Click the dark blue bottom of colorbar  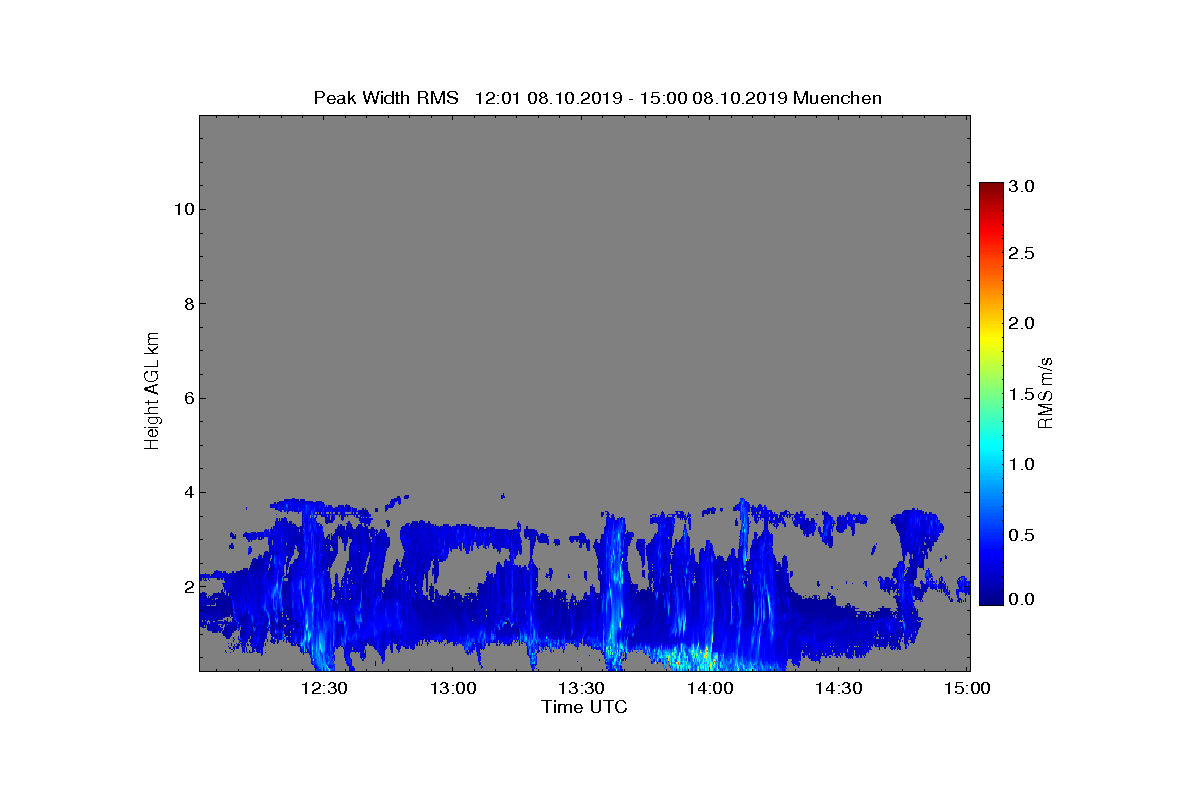pos(990,597)
